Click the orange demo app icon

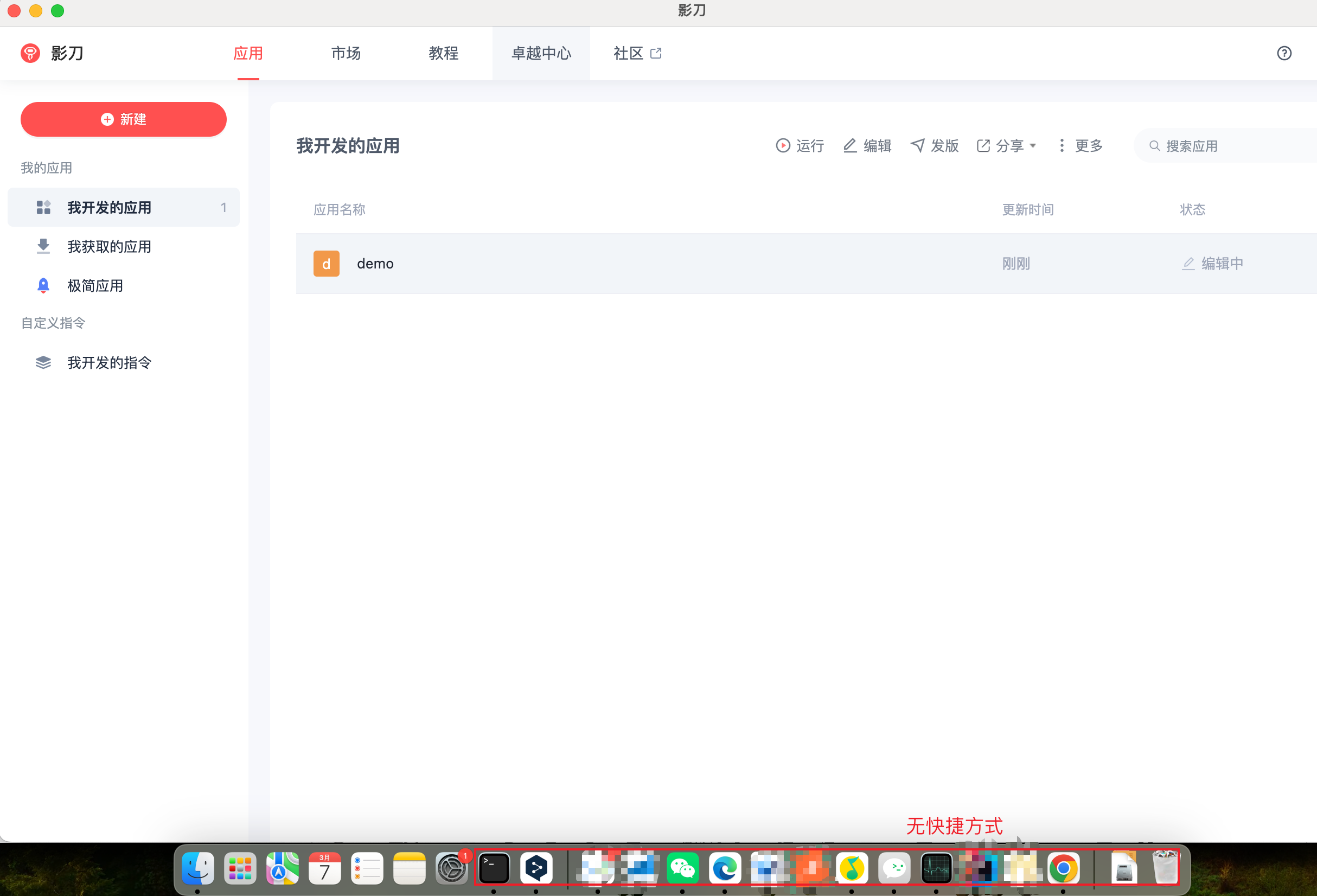[327, 264]
